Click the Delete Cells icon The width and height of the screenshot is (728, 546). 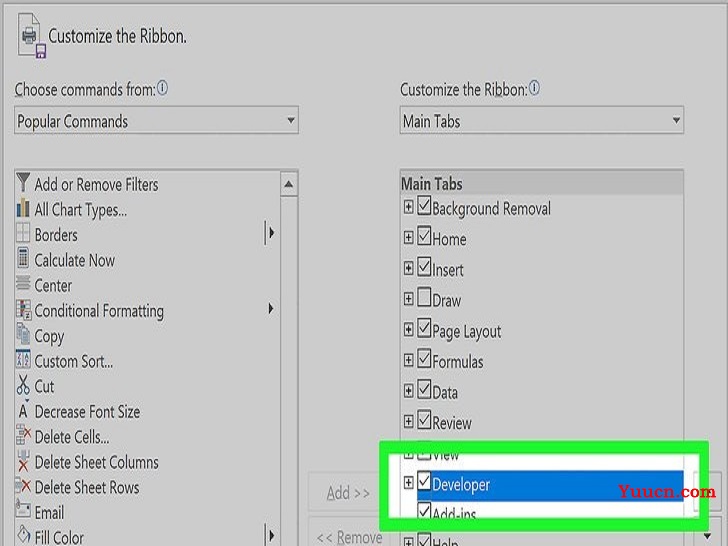pos(23,436)
